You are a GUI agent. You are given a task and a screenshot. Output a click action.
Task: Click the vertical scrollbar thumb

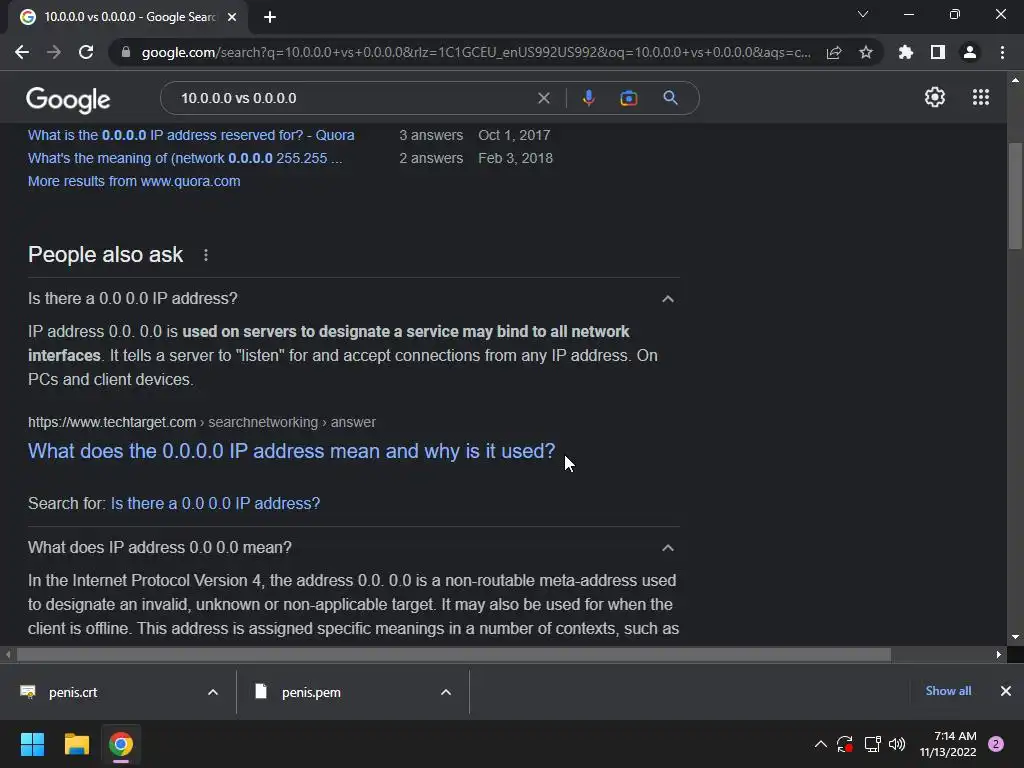(x=1015, y=196)
